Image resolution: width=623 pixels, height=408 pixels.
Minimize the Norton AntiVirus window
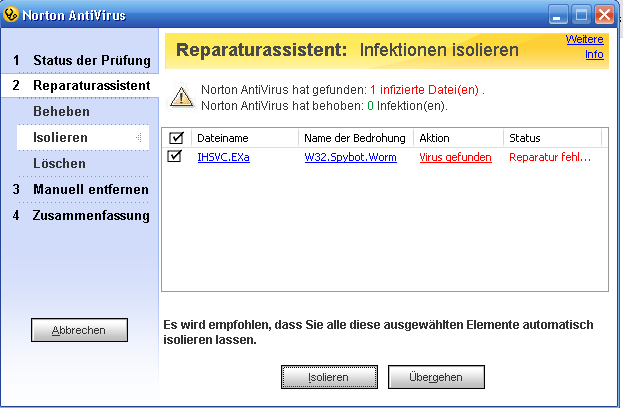558,15
